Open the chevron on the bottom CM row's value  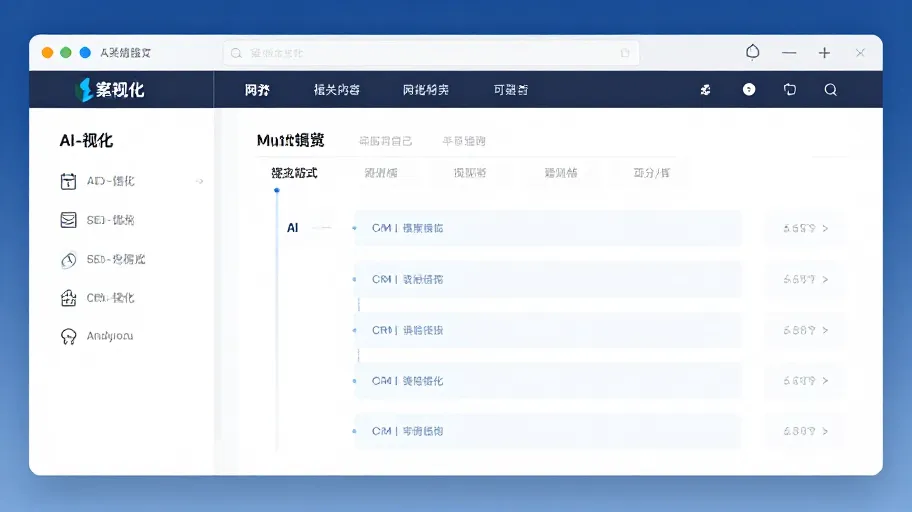point(825,431)
